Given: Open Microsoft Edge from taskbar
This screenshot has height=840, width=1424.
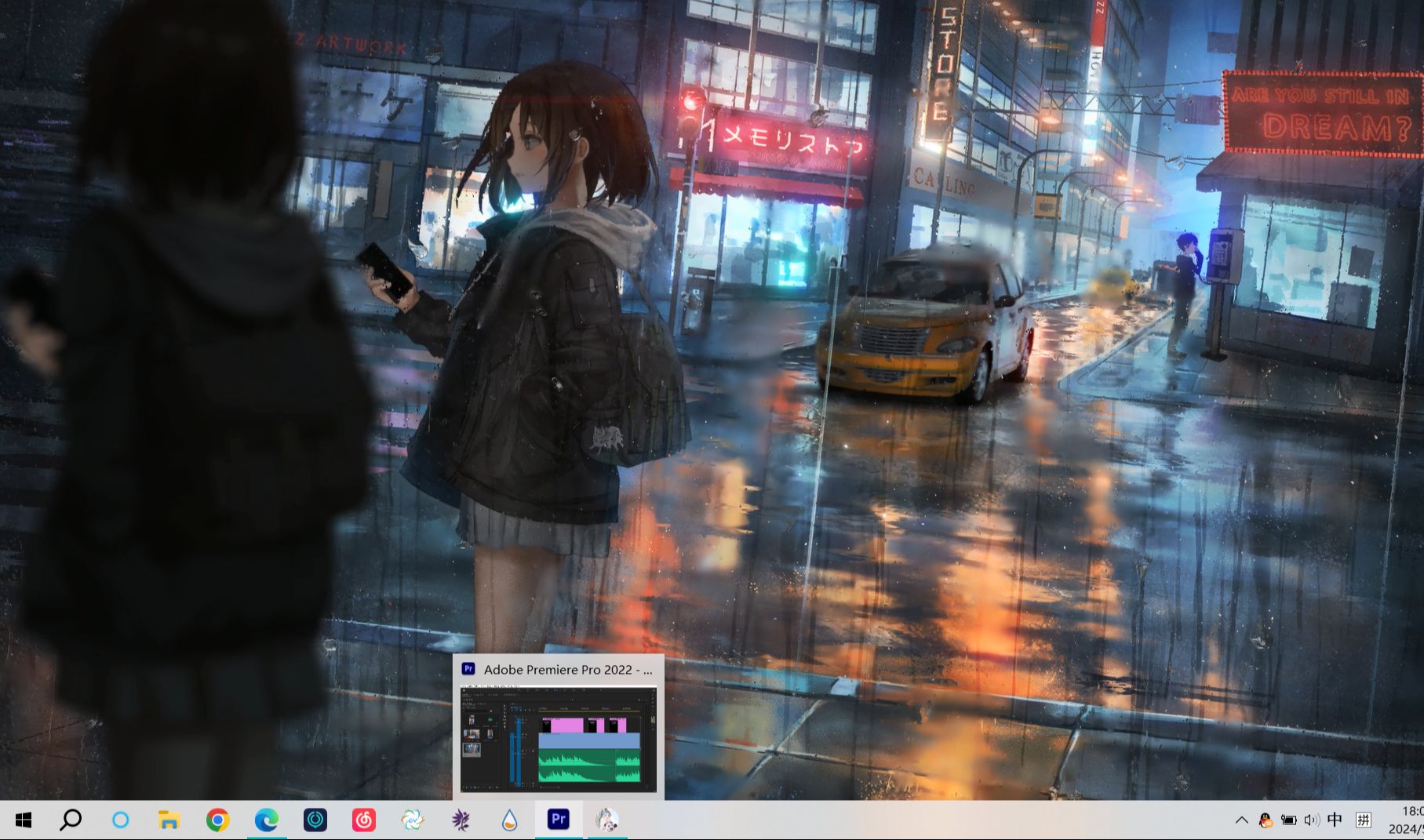Looking at the screenshot, I should click(x=266, y=820).
